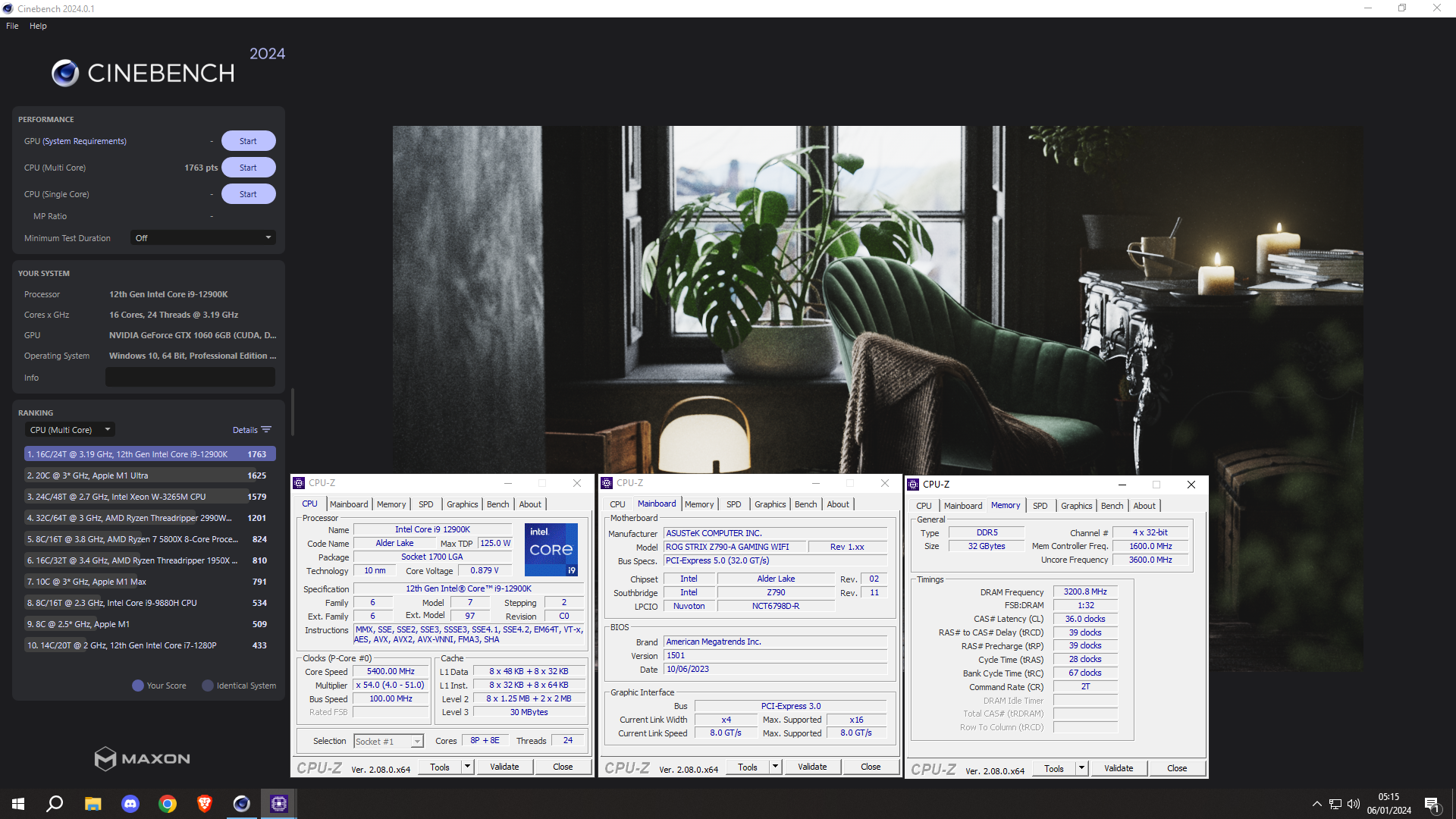Viewport: 1456px width, 819px height.
Task: Click Validate in first CPU-Z window
Action: (x=504, y=767)
